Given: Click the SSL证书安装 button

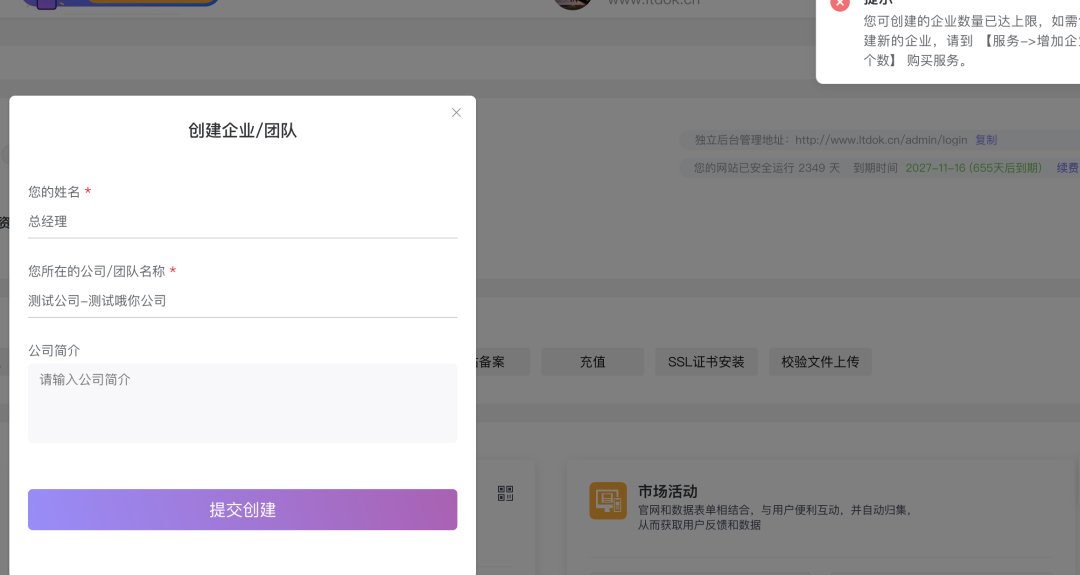Looking at the screenshot, I should (x=706, y=362).
